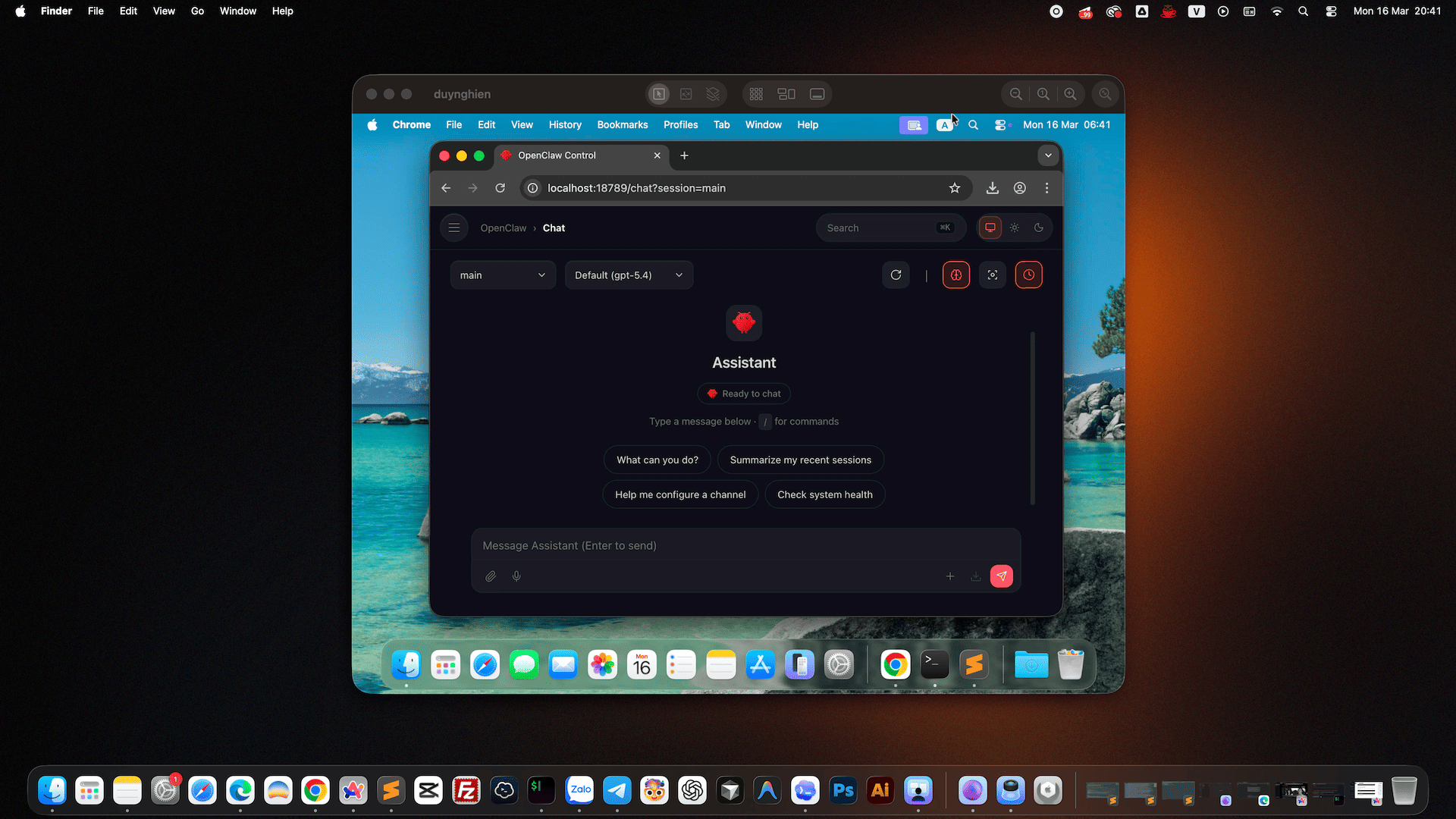Click the plus icon in message box
The image size is (1456, 819).
(x=950, y=576)
